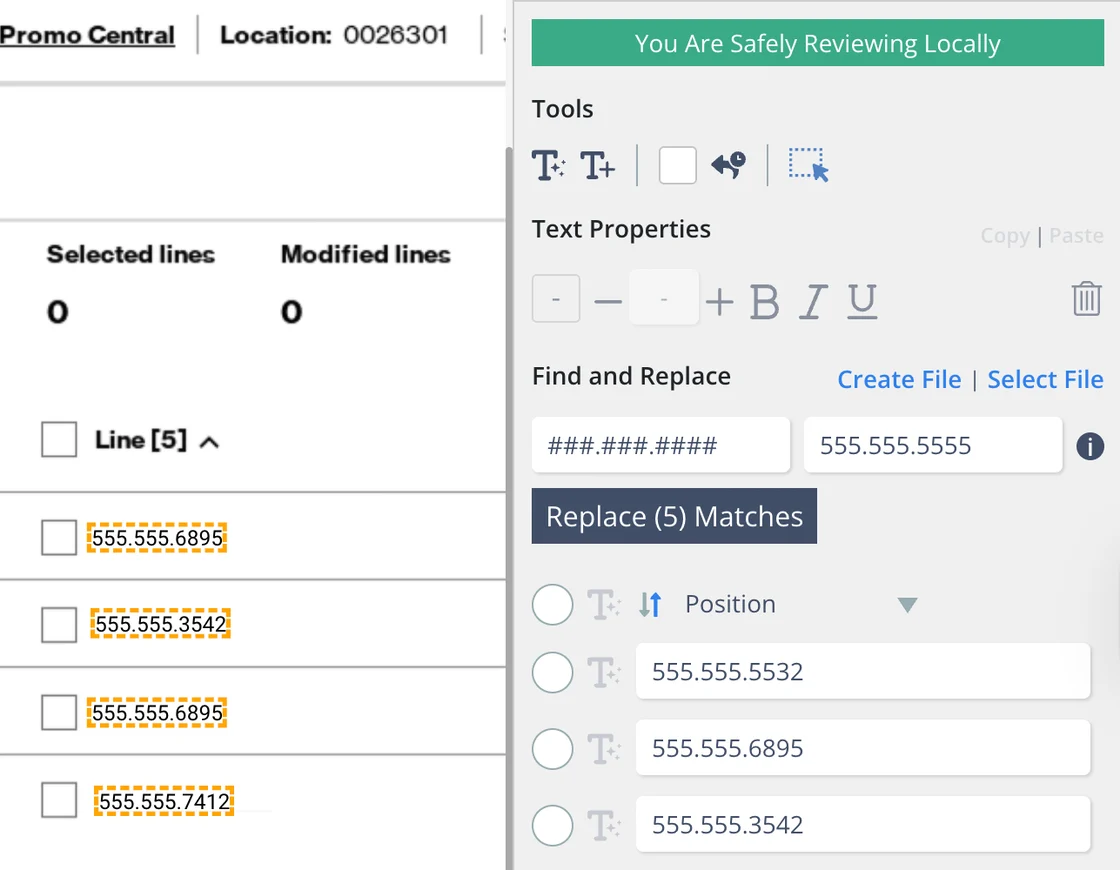Click the ###.###.#### find field

click(x=661, y=446)
